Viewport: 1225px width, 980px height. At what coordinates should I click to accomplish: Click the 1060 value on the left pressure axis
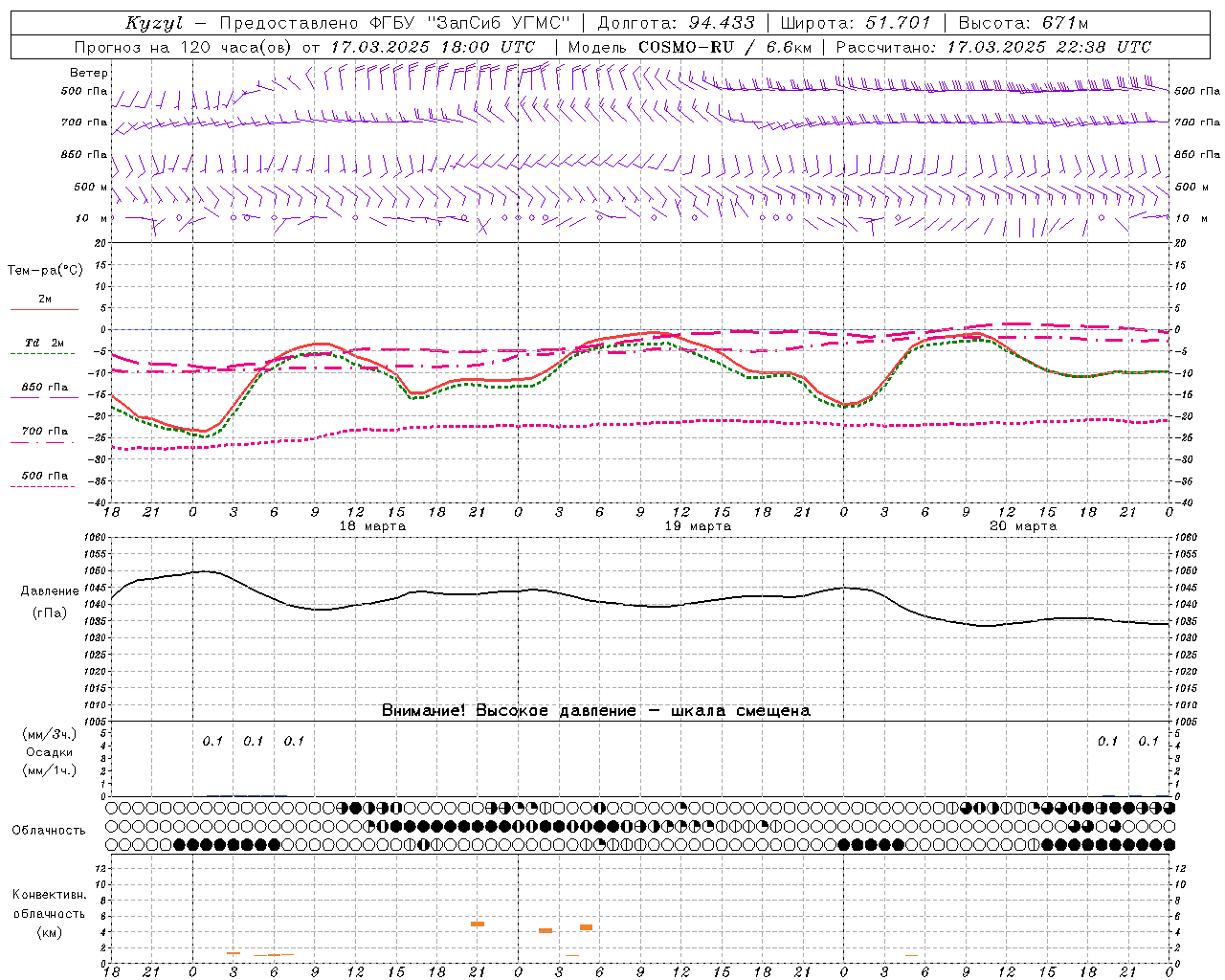coord(97,538)
